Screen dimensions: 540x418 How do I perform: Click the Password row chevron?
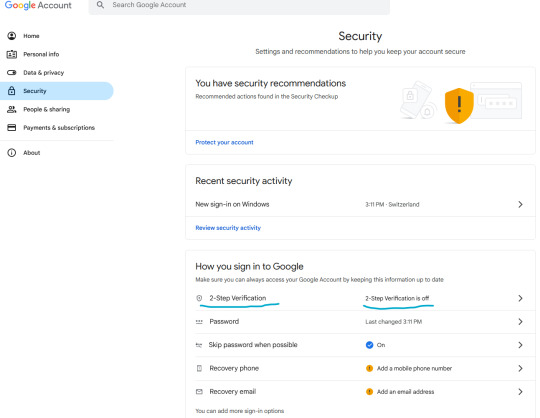[520, 322]
